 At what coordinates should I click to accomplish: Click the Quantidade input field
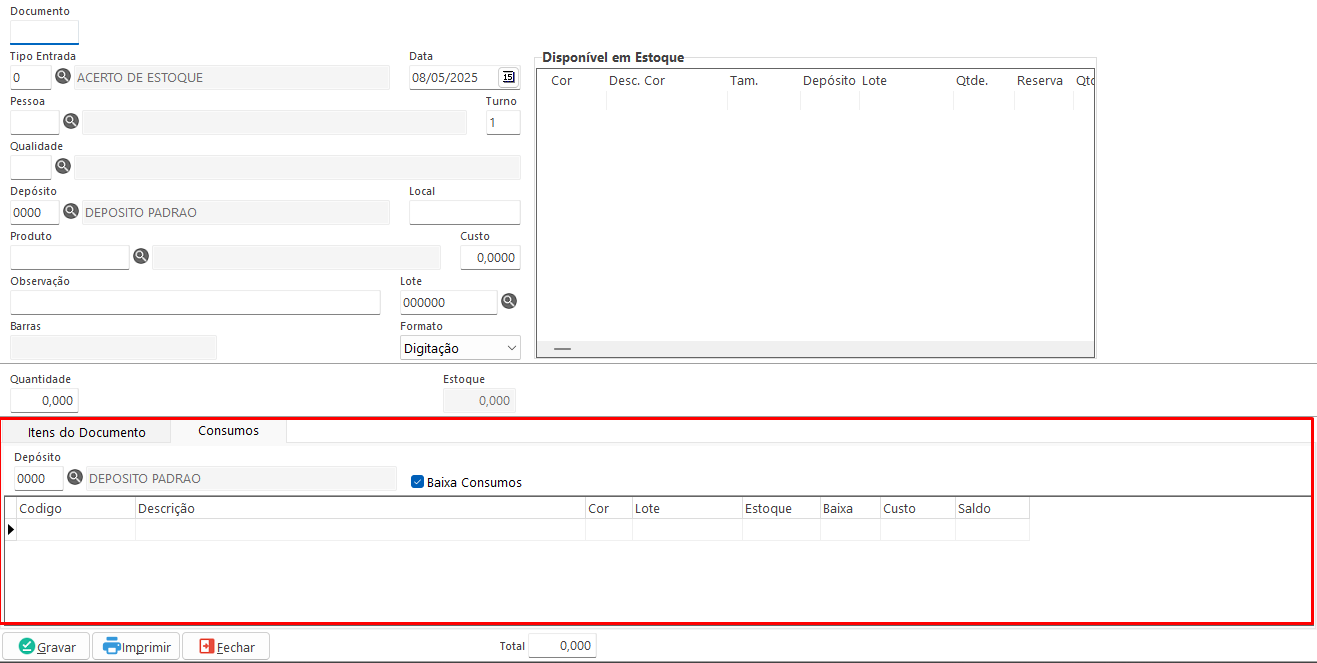click(x=44, y=400)
